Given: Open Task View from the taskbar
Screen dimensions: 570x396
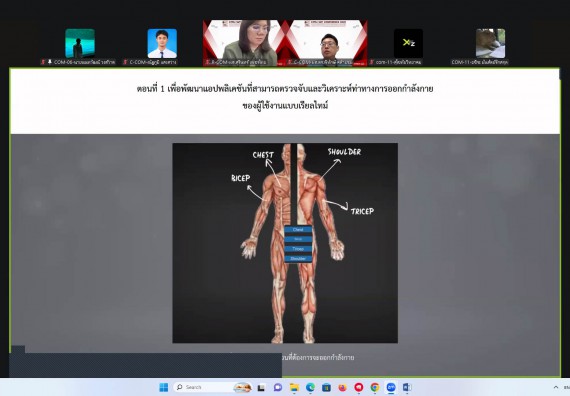Looking at the screenshot, I should (261, 388).
